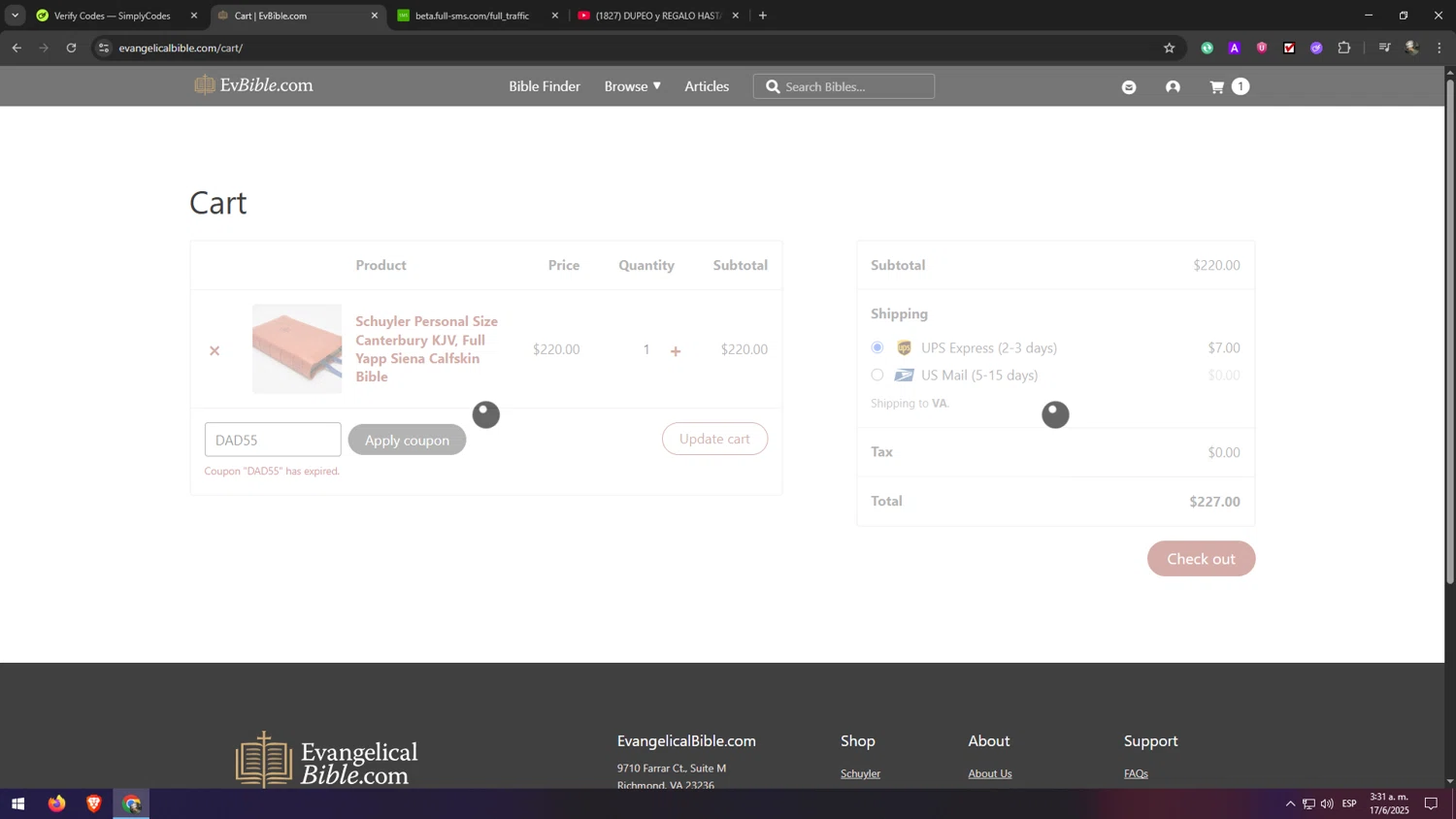Open Articles page

click(x=707, y=86)
